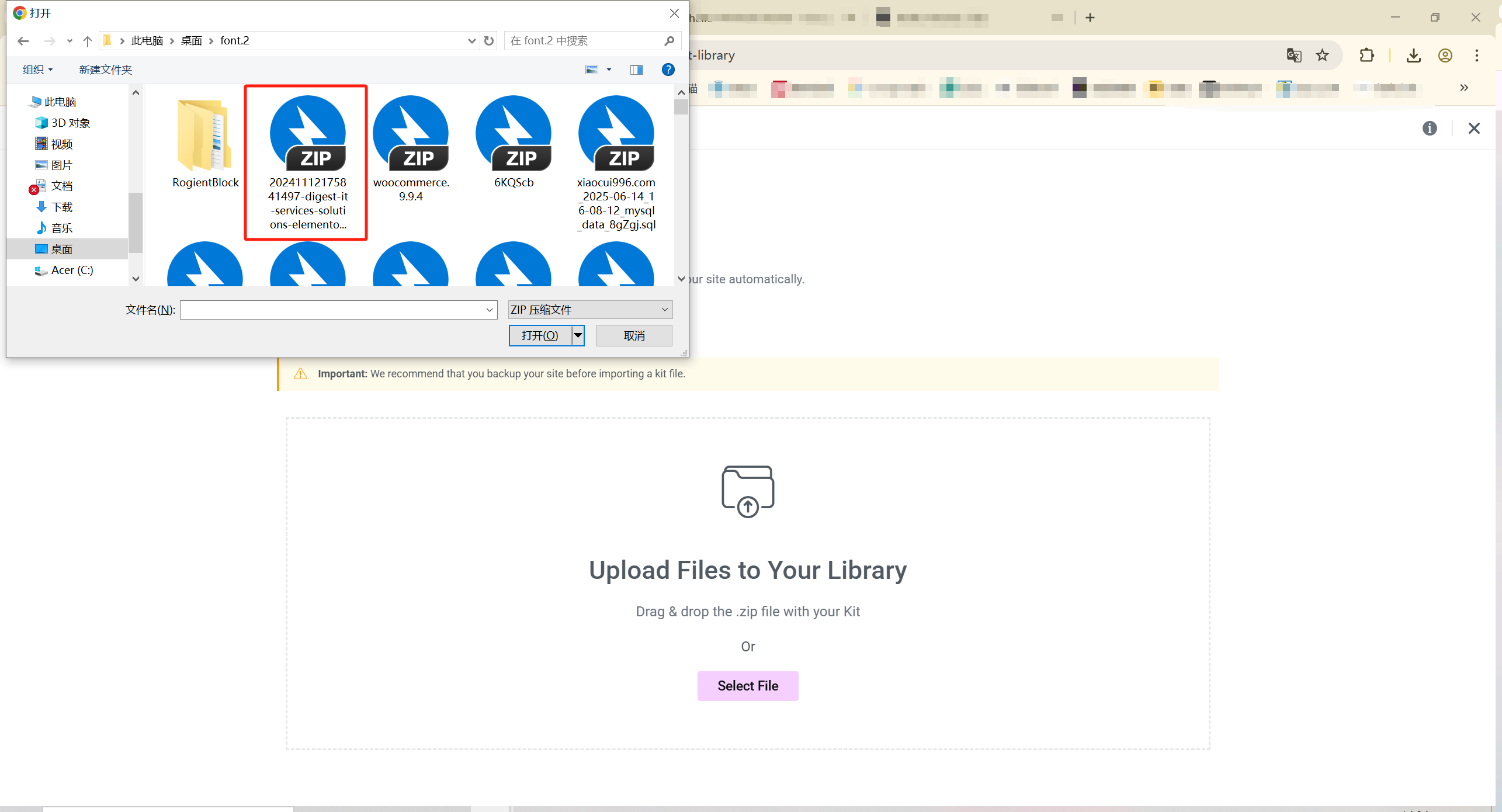This screenshot has width=1502, height=812.
Task: Click the Chrome downloads icon
Action: [x=1413, y=55]
